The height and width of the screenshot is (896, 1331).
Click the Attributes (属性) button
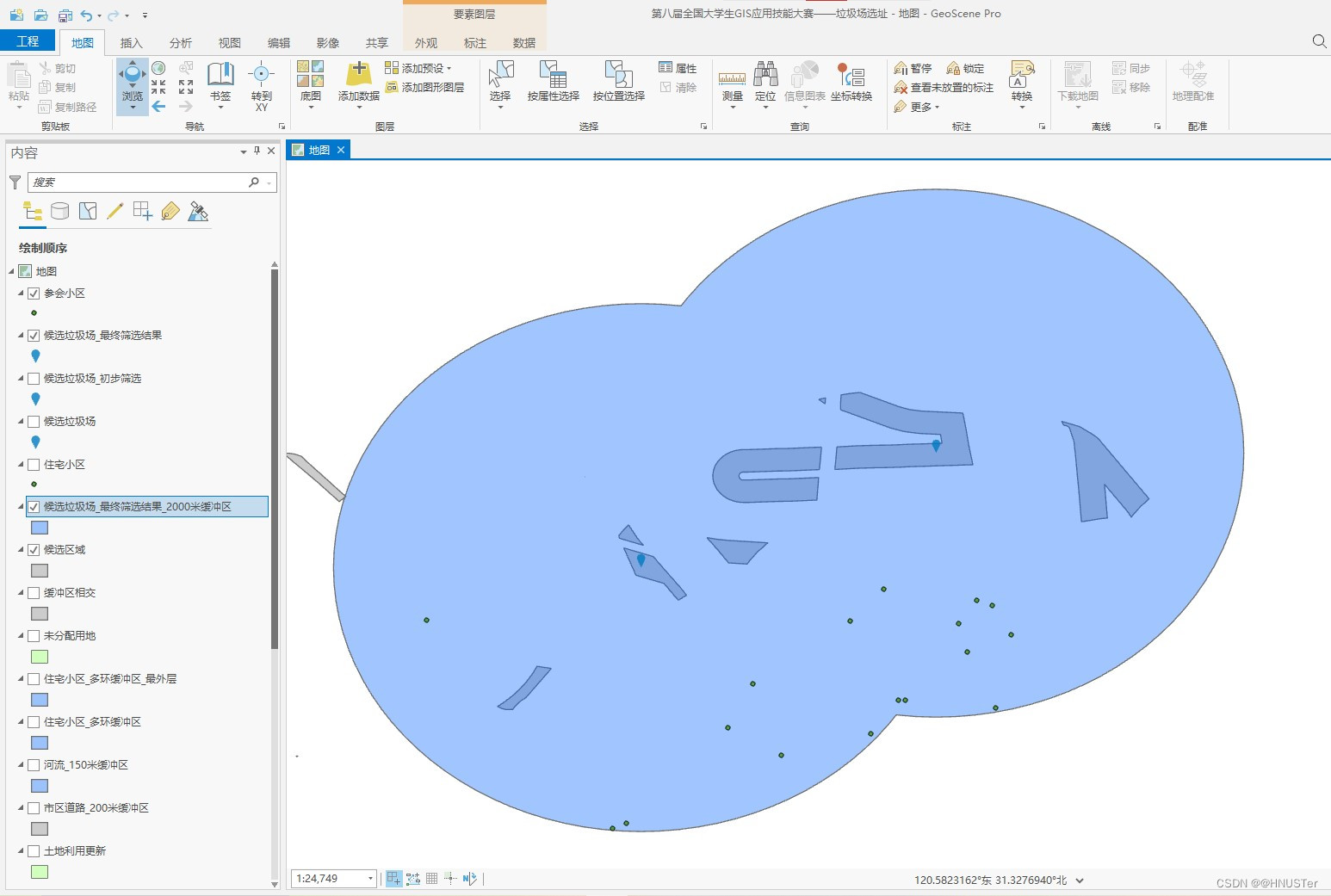(678, 68)
